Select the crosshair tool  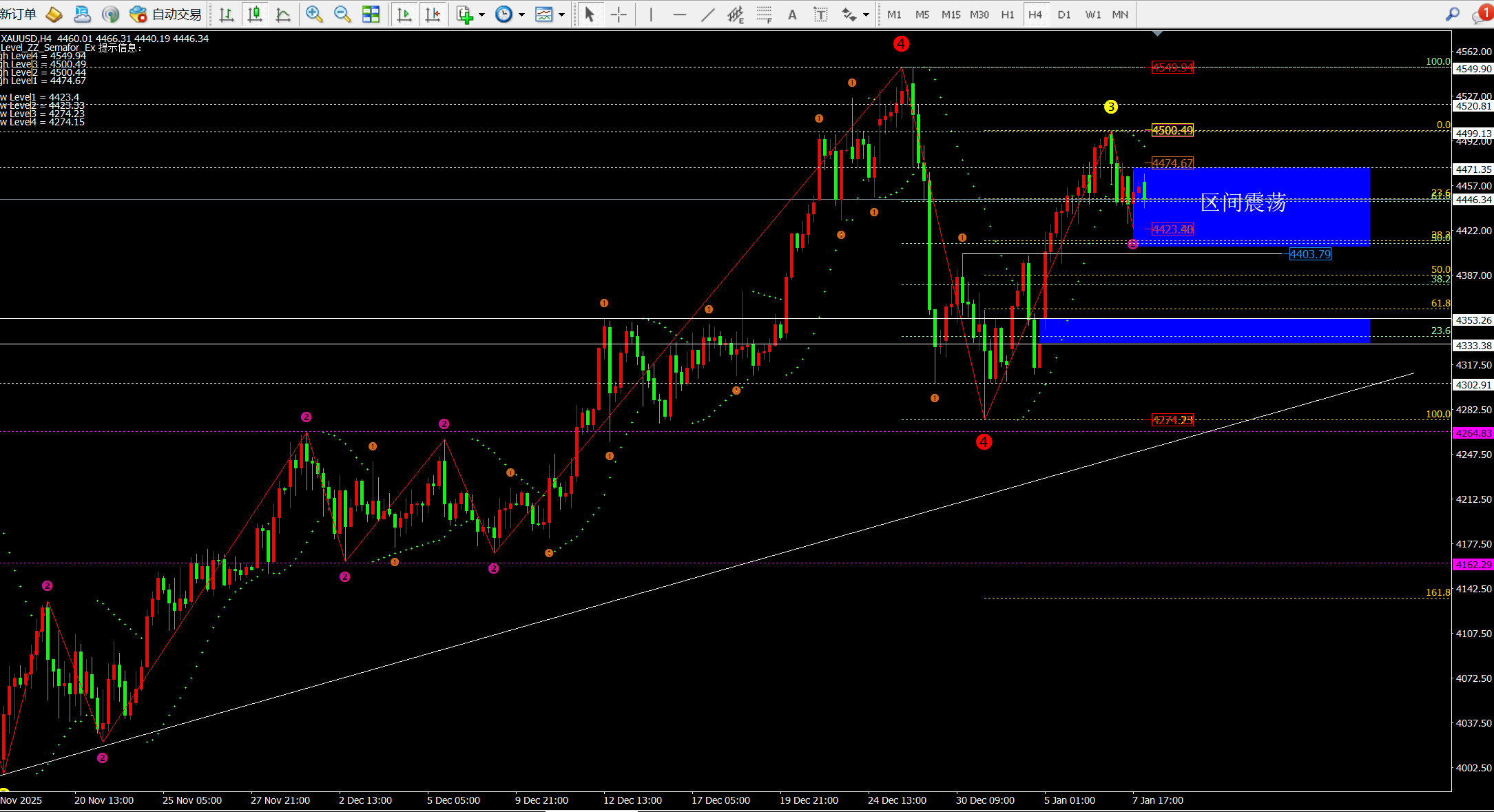pyautogui.click(x=619, y=14)
